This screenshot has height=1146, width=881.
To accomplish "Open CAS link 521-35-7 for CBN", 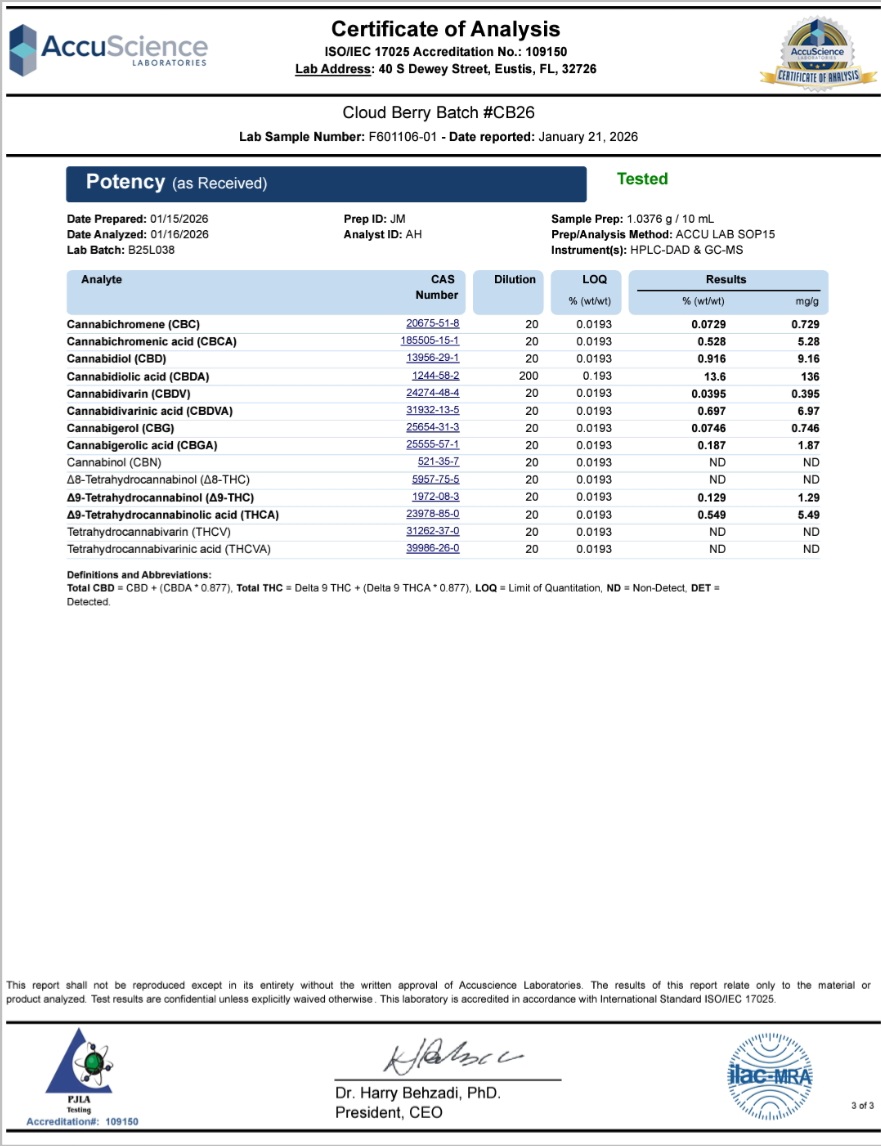I will [439, 462].
